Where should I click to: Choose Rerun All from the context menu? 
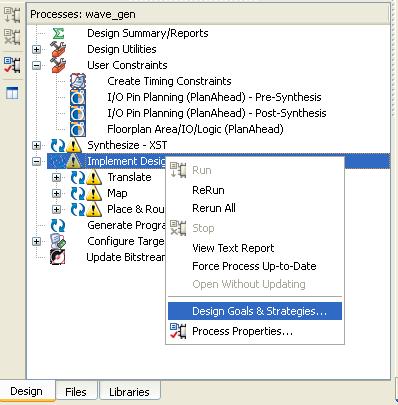point(255,208)
